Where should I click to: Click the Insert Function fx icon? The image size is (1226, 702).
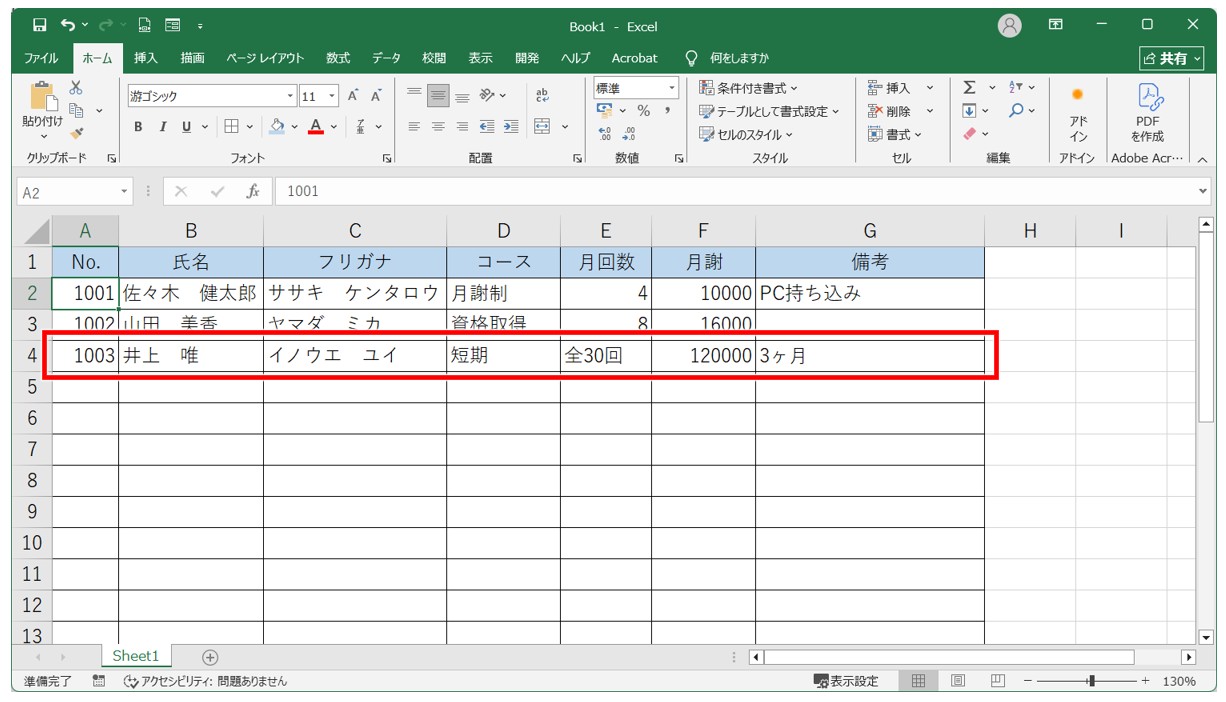(x=253, y=191)
